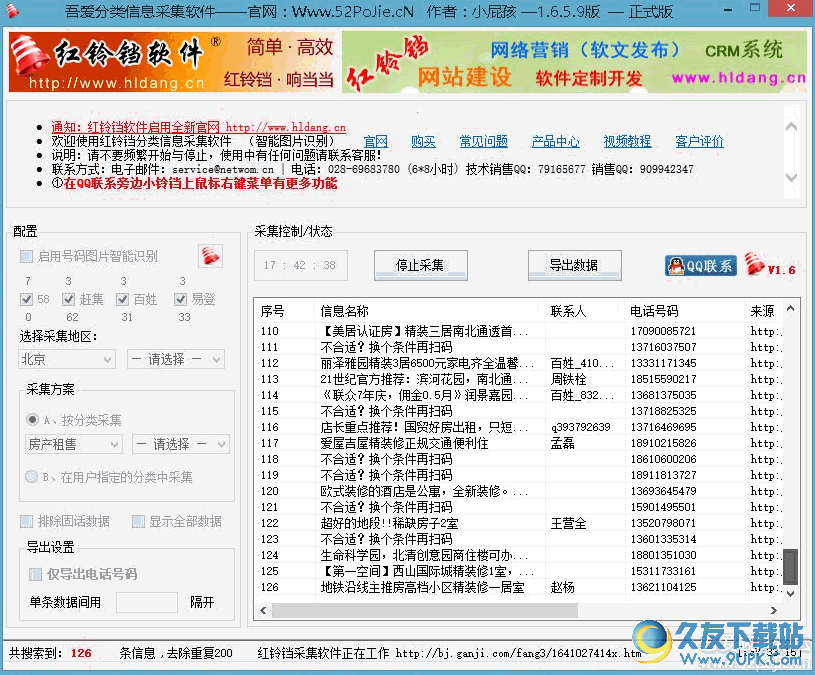The height and width of the screenshot is (675, 815).
Task: Click the red bell icon in config panel
Action: click(x=211, y=256)
